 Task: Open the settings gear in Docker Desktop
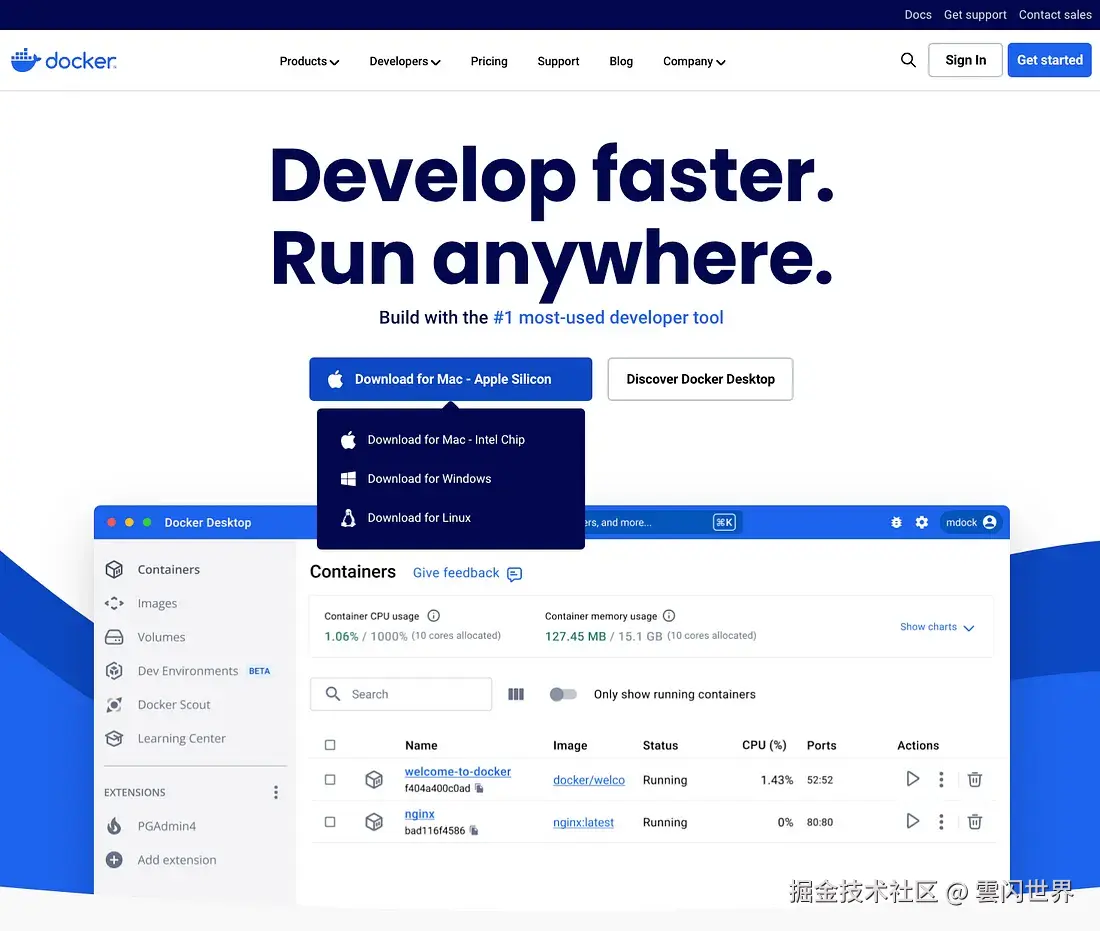[922, 522]
